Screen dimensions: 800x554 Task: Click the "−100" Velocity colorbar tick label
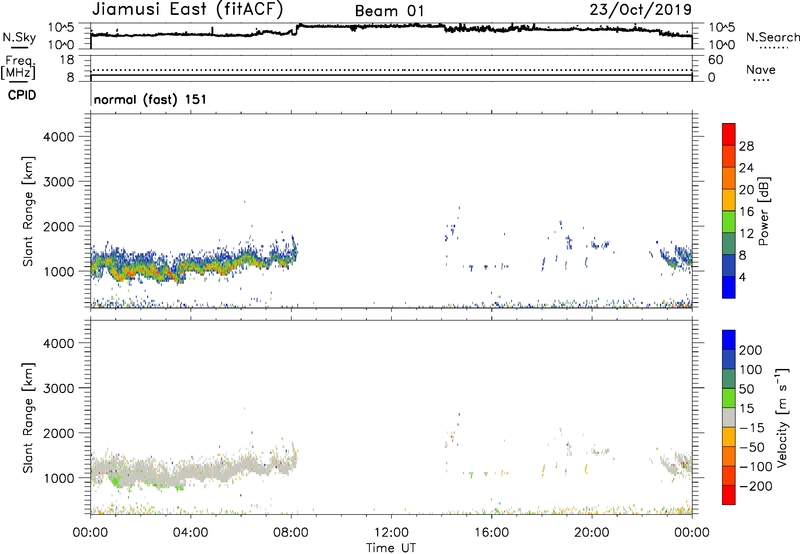(x=755, y=466)
